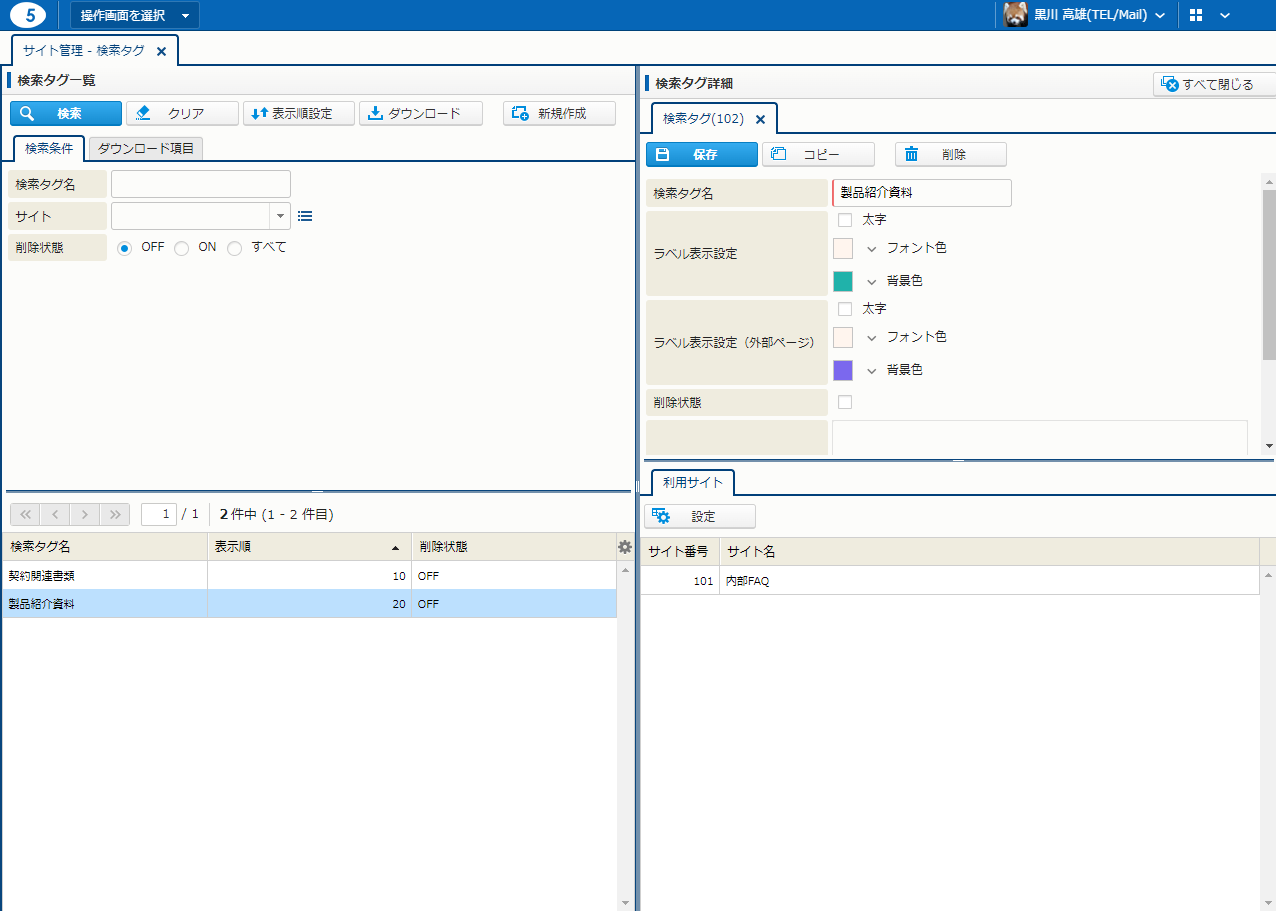Click the 保存 save button
This screenshot has width=1276, height=911.
click(701, 155)
